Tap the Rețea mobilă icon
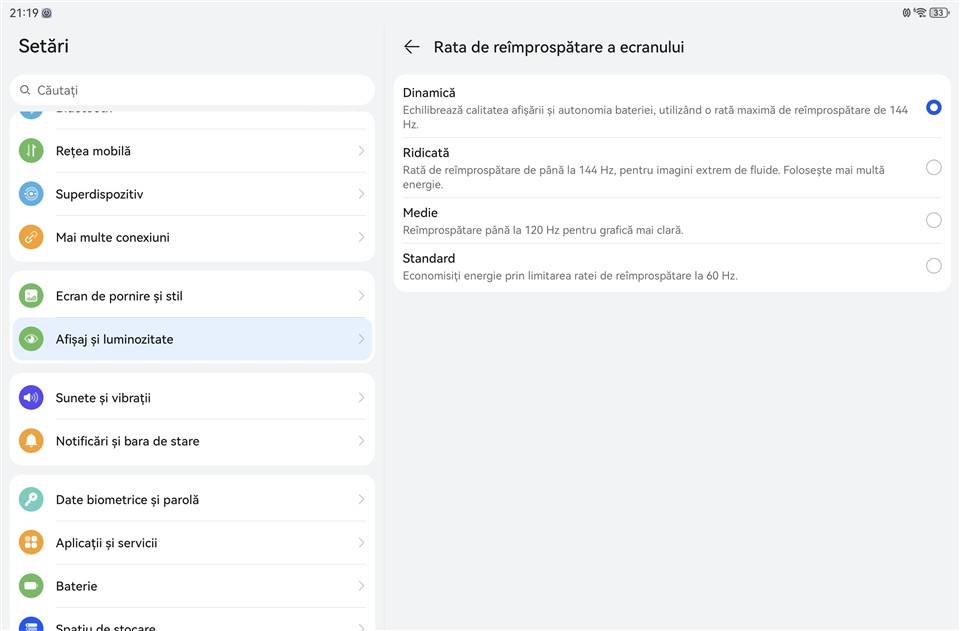960x631 pixels. (31, 151)
